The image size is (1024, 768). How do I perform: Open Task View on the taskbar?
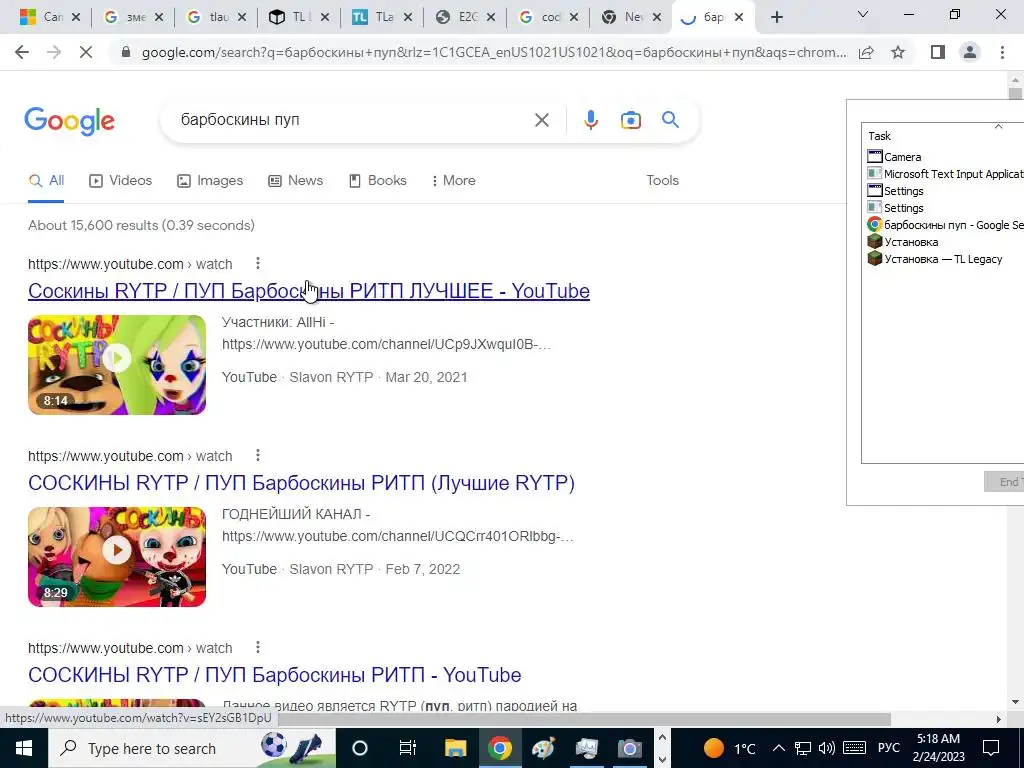(x=408, y=748)
